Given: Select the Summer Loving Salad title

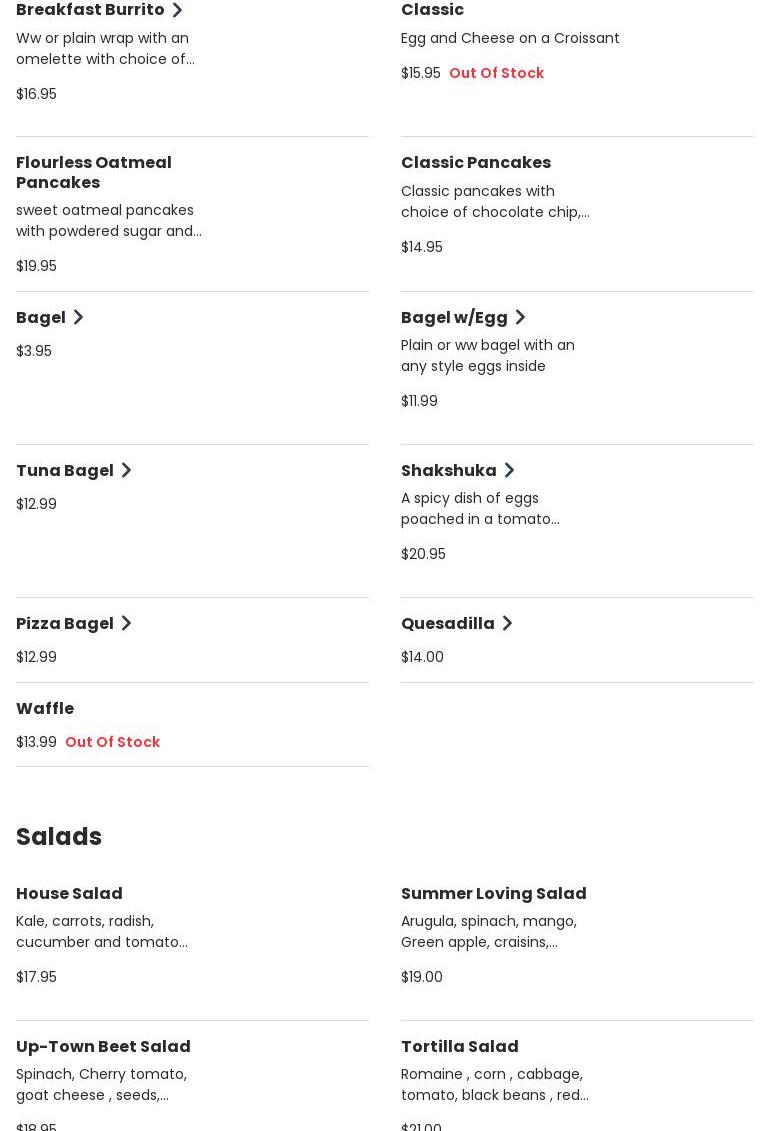Looking at the screenshot, I should coord(494,893).
